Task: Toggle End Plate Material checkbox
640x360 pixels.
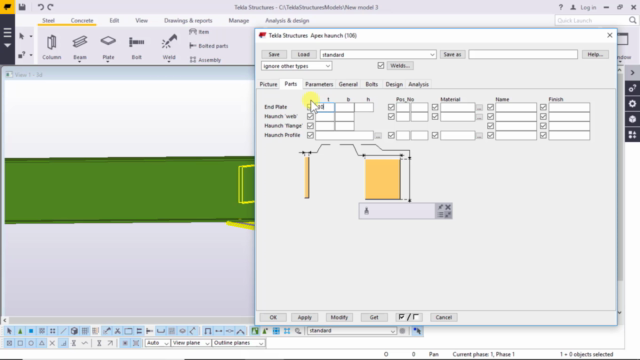Action: (x=435, y=107)
